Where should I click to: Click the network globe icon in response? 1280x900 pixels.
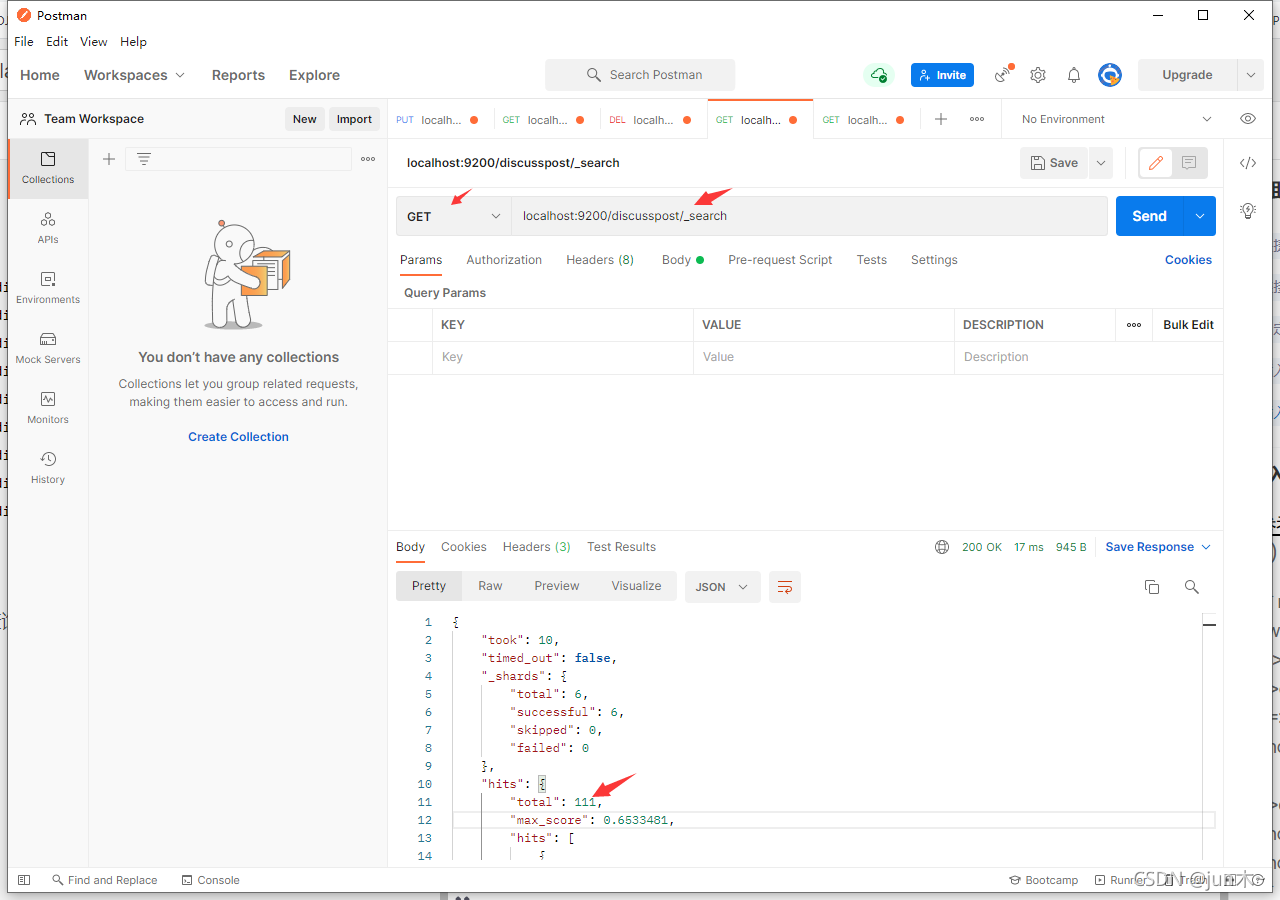click(x=942, y=547)
